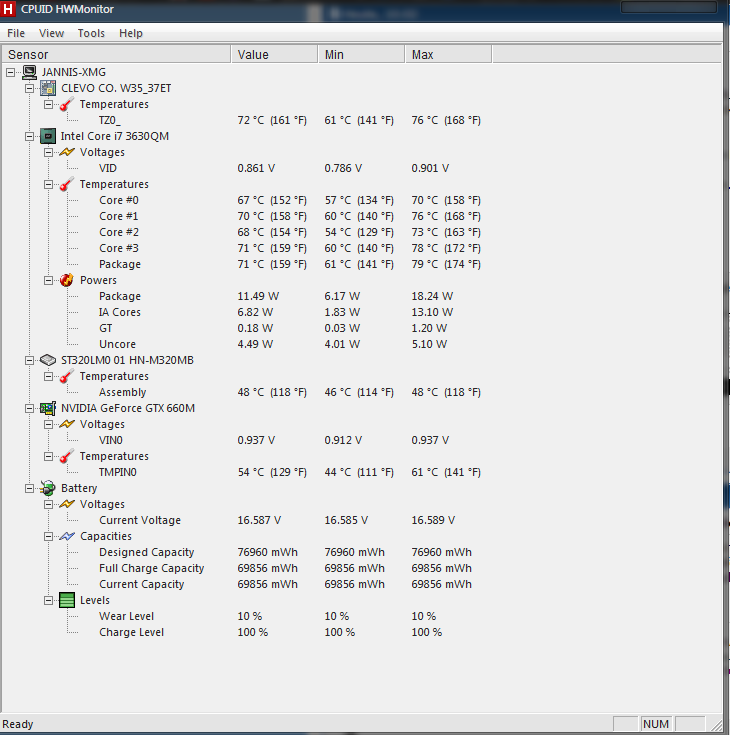Open the File menu
This screenshot has height=735, width=730.
coord(16,33)
